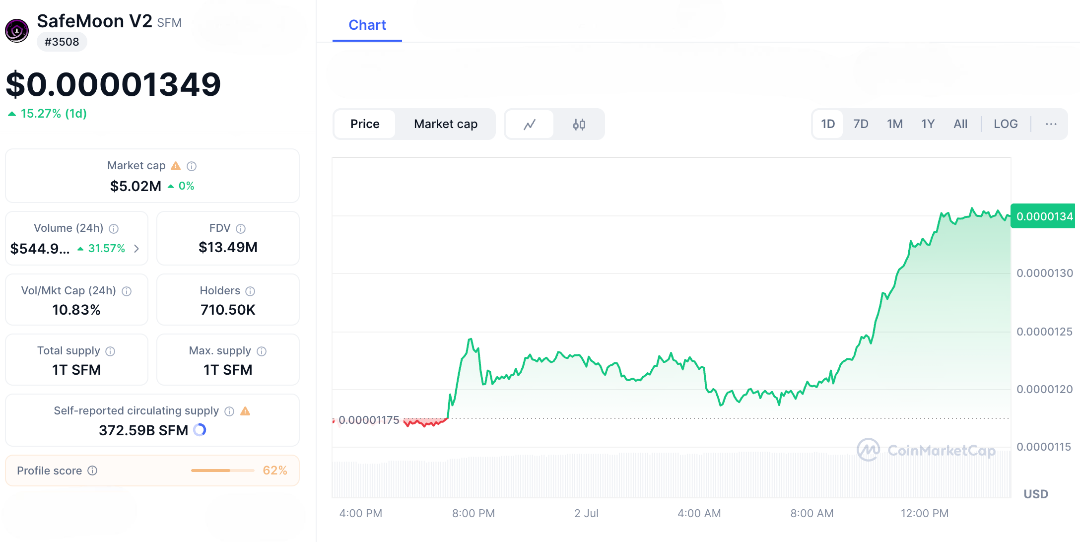Image resolution: width=1080 pixels, height=542 pixels.
Task: Toggle chart to Market cap view
Action: 446,124
